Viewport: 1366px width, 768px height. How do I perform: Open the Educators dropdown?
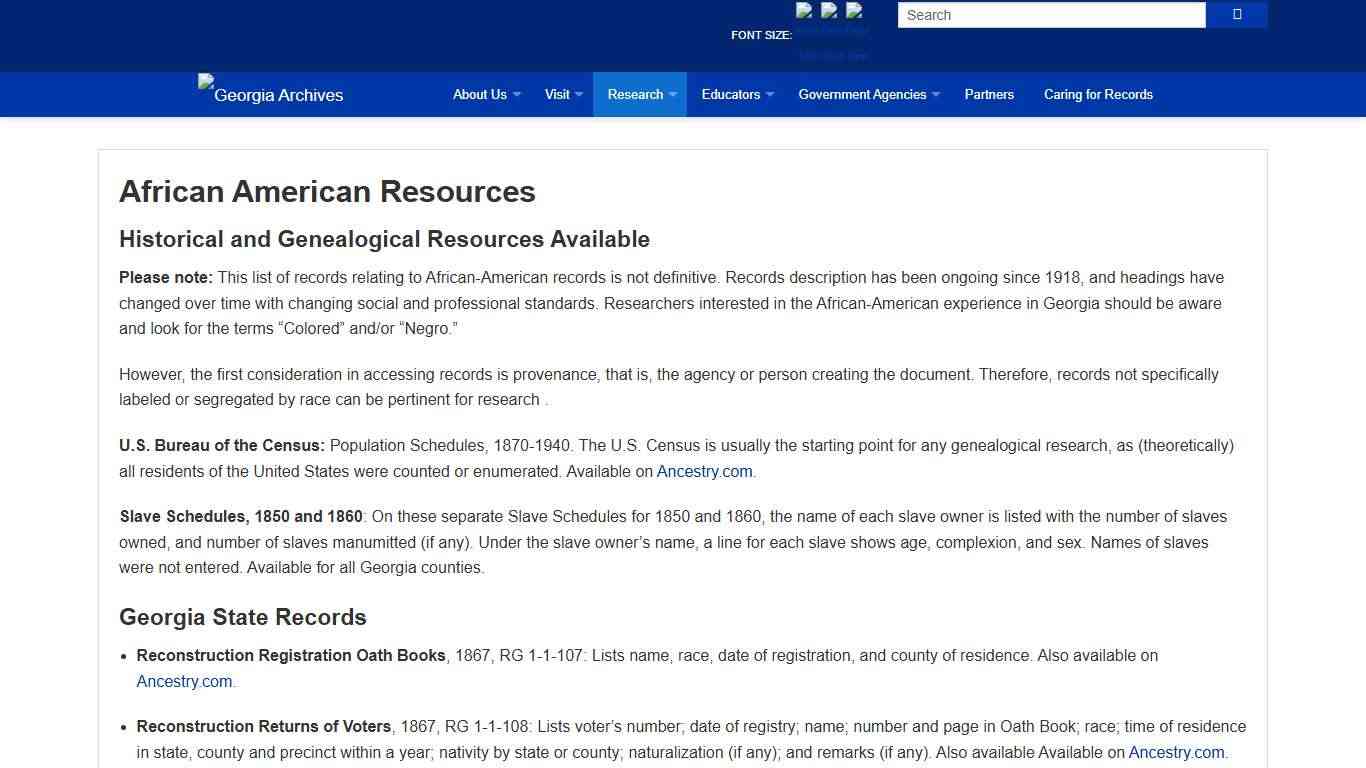tap(769, 95)
